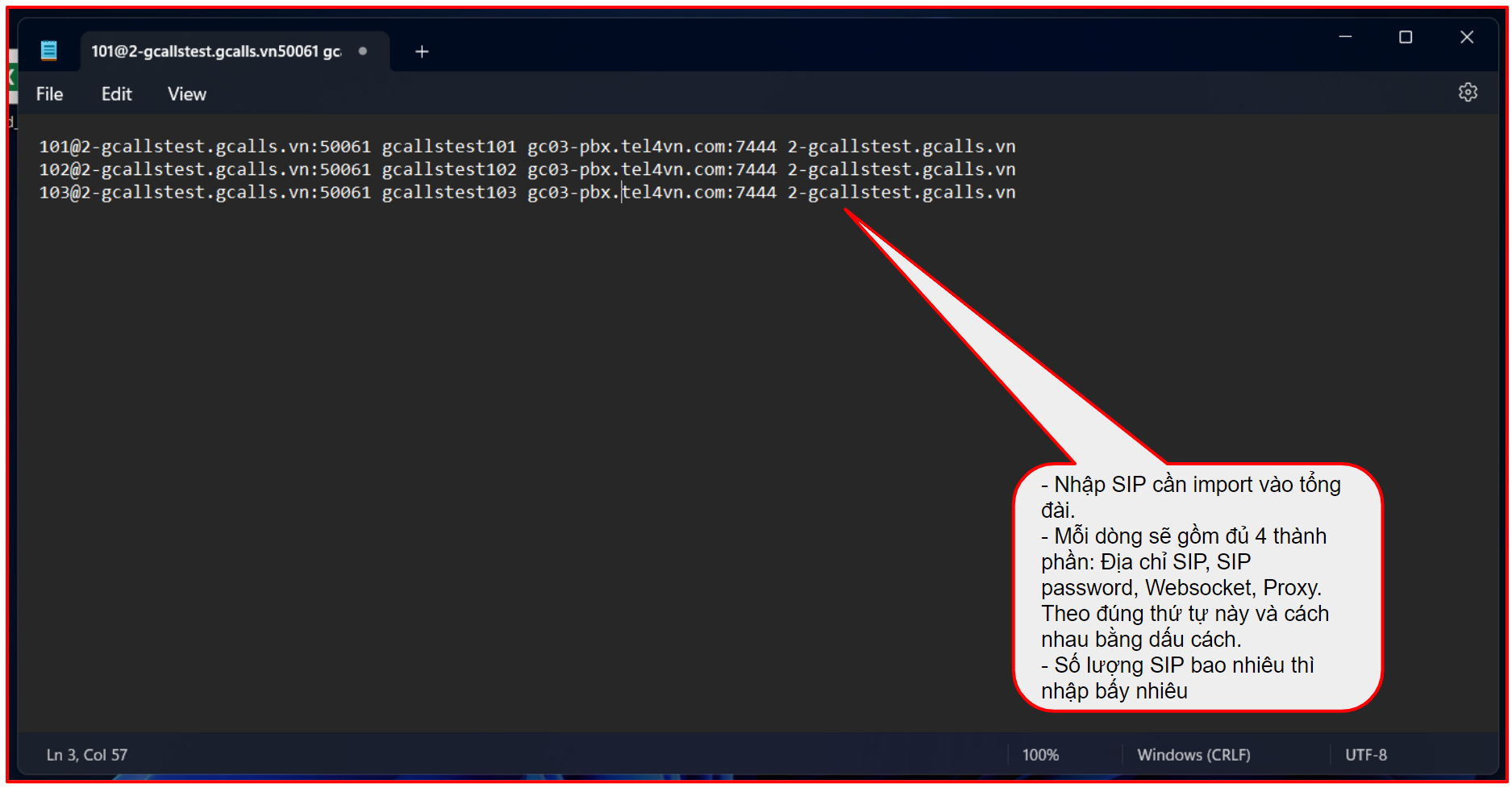Place cursor on gcallstest102 password text
Image resolution: width=1512 pixels, height=788 pixels.
(x=449, y=169)
